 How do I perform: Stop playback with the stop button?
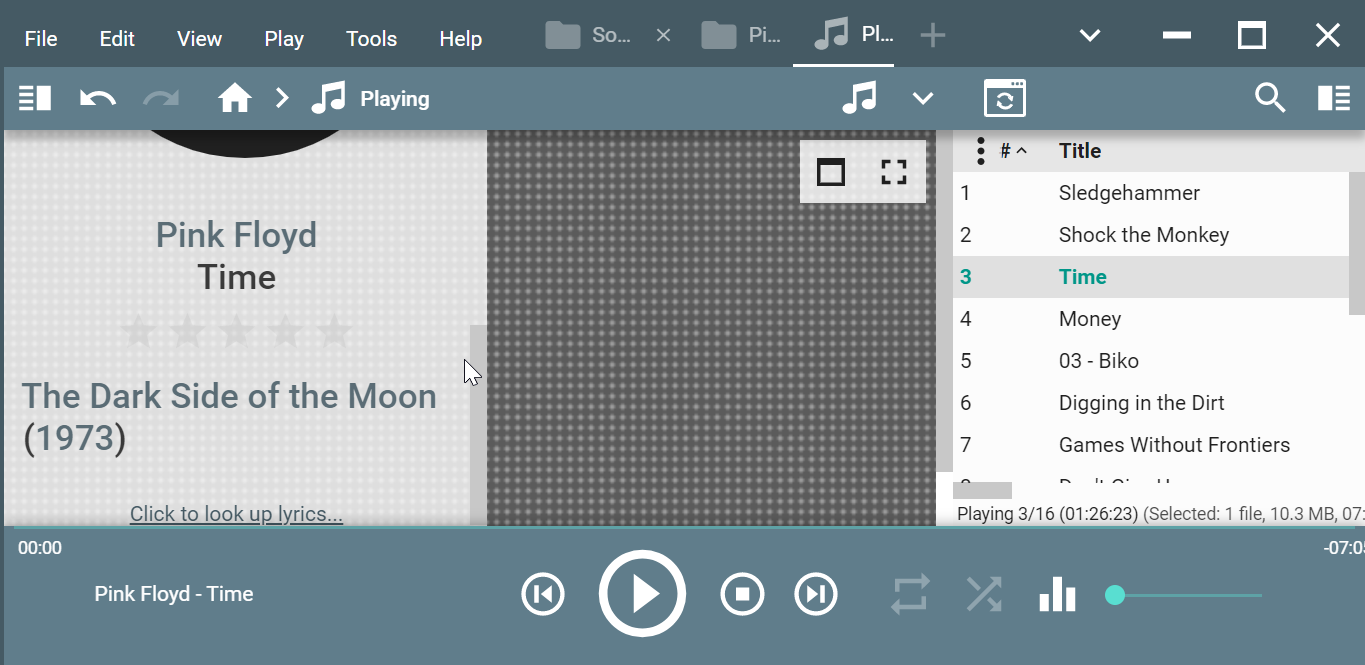coord(742,595)
